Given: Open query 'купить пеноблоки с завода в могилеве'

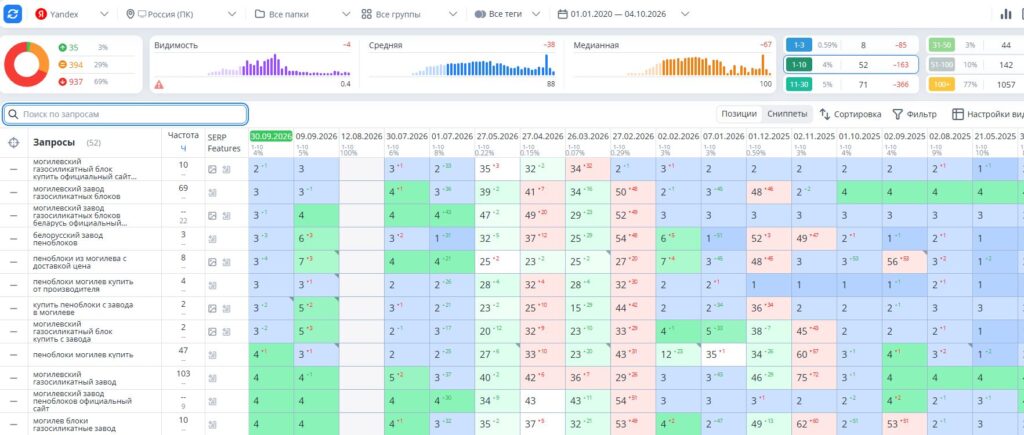Looking at the screenshot, I should coord(83,309).
